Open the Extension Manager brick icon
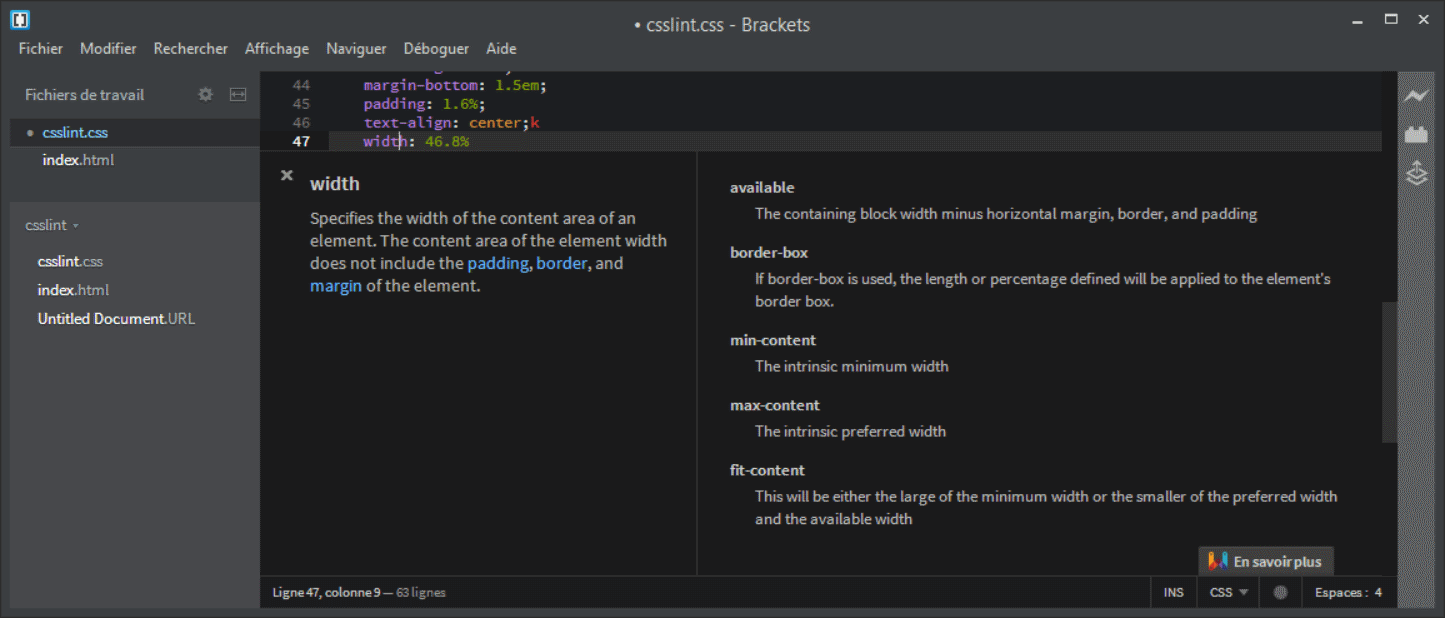The height and width of the screenshot is (618, 1445). coord(1415,134)
